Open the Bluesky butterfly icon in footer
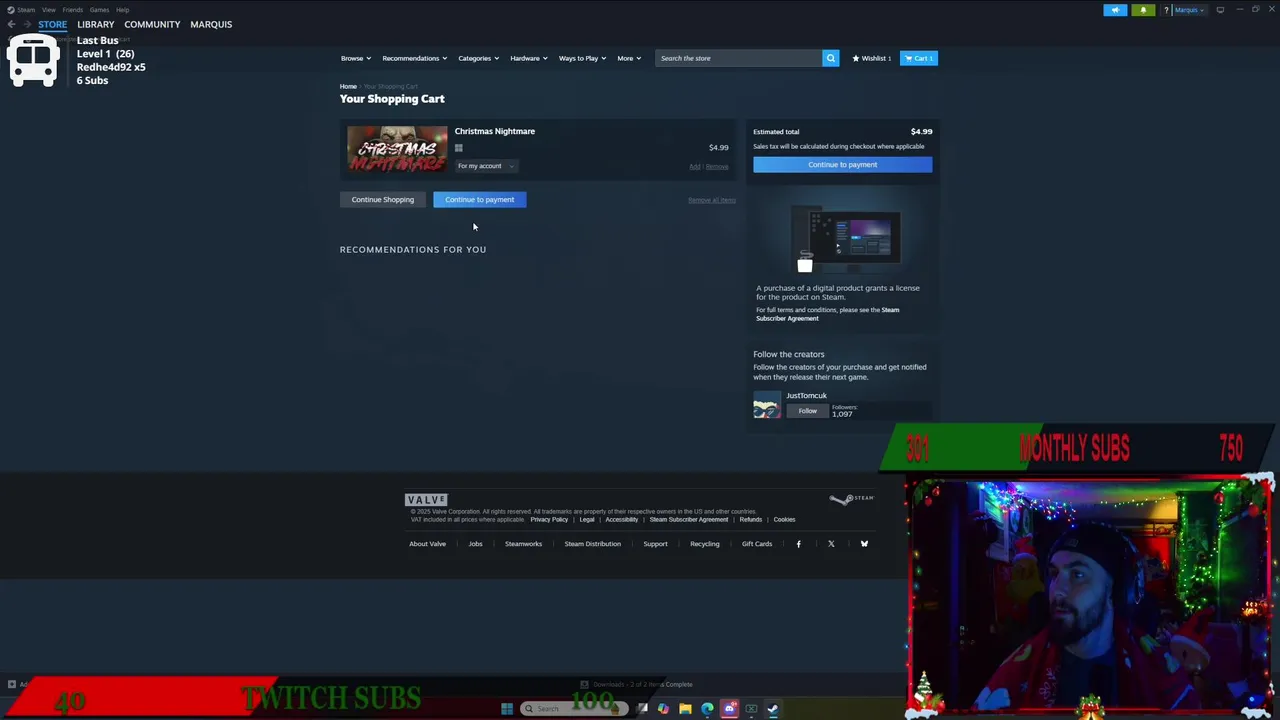Image resolution: width=1280 pixels, height=720 pixels. pyautogui.click(x=864, y=544)
